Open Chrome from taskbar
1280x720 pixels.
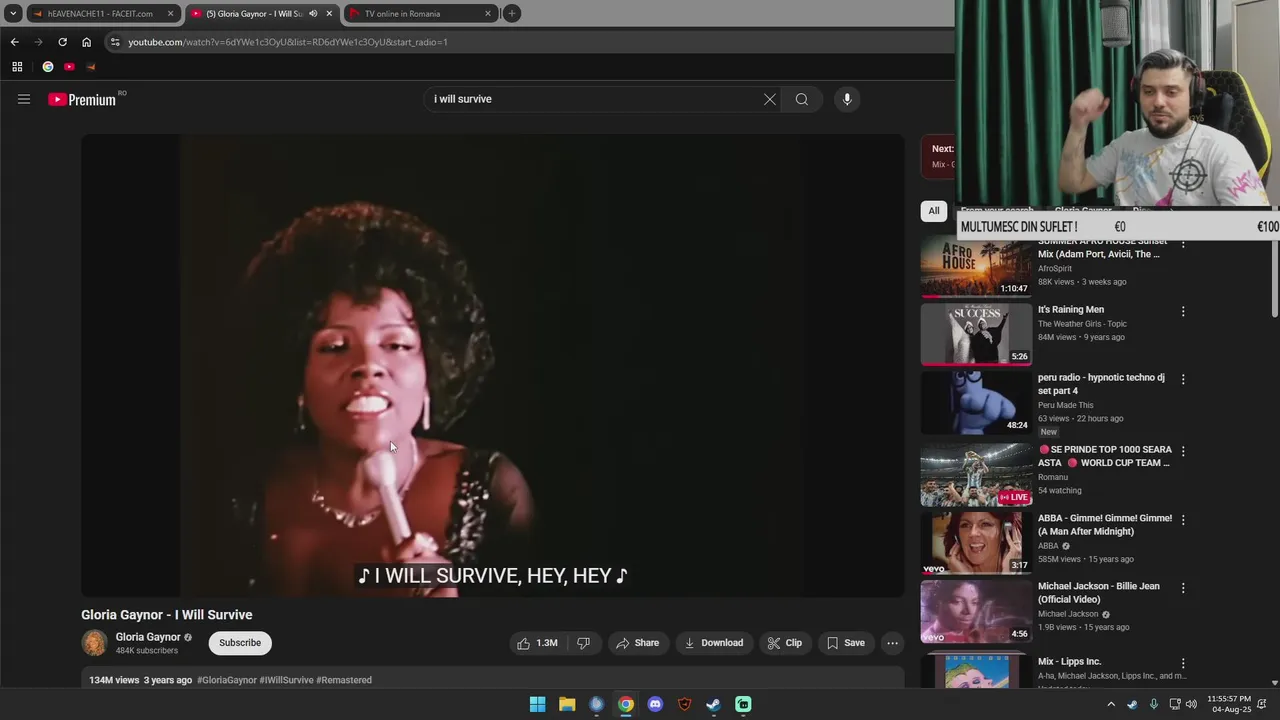(x=626, y=704)
